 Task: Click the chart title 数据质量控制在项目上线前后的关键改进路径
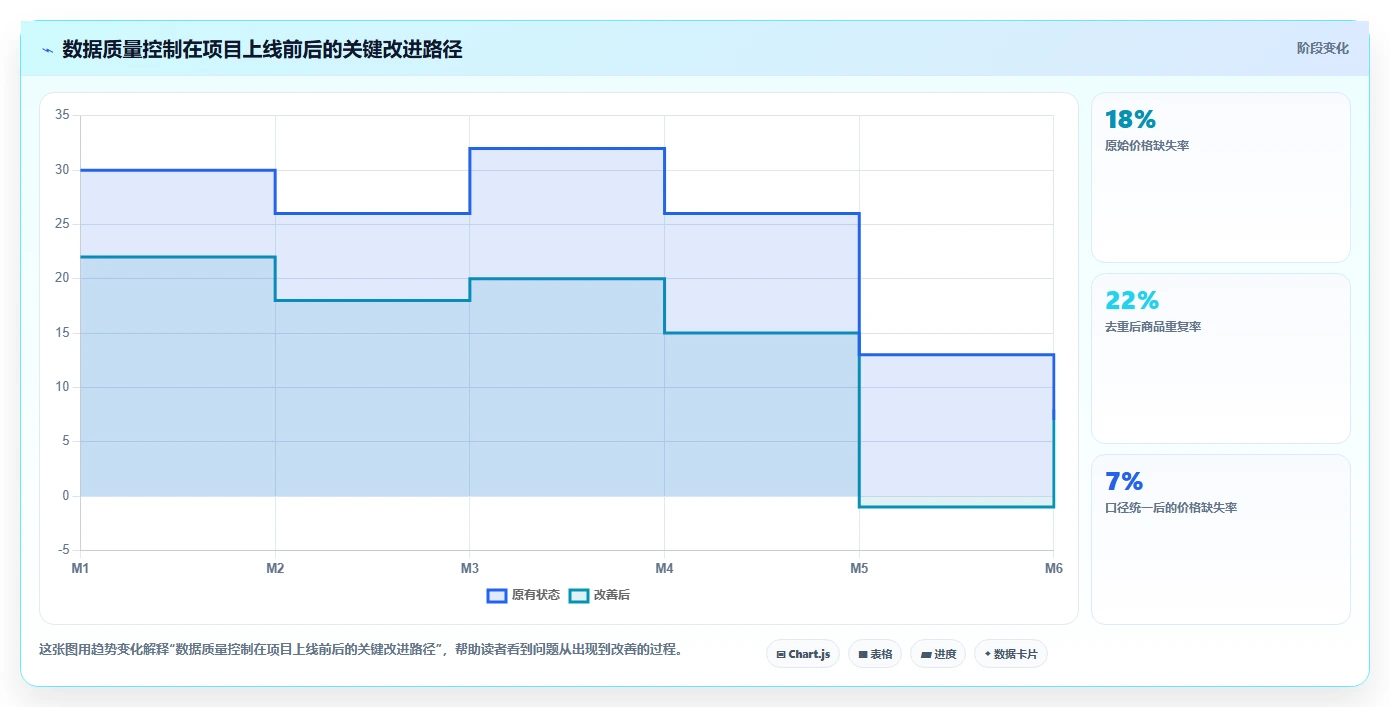point(262,49)
